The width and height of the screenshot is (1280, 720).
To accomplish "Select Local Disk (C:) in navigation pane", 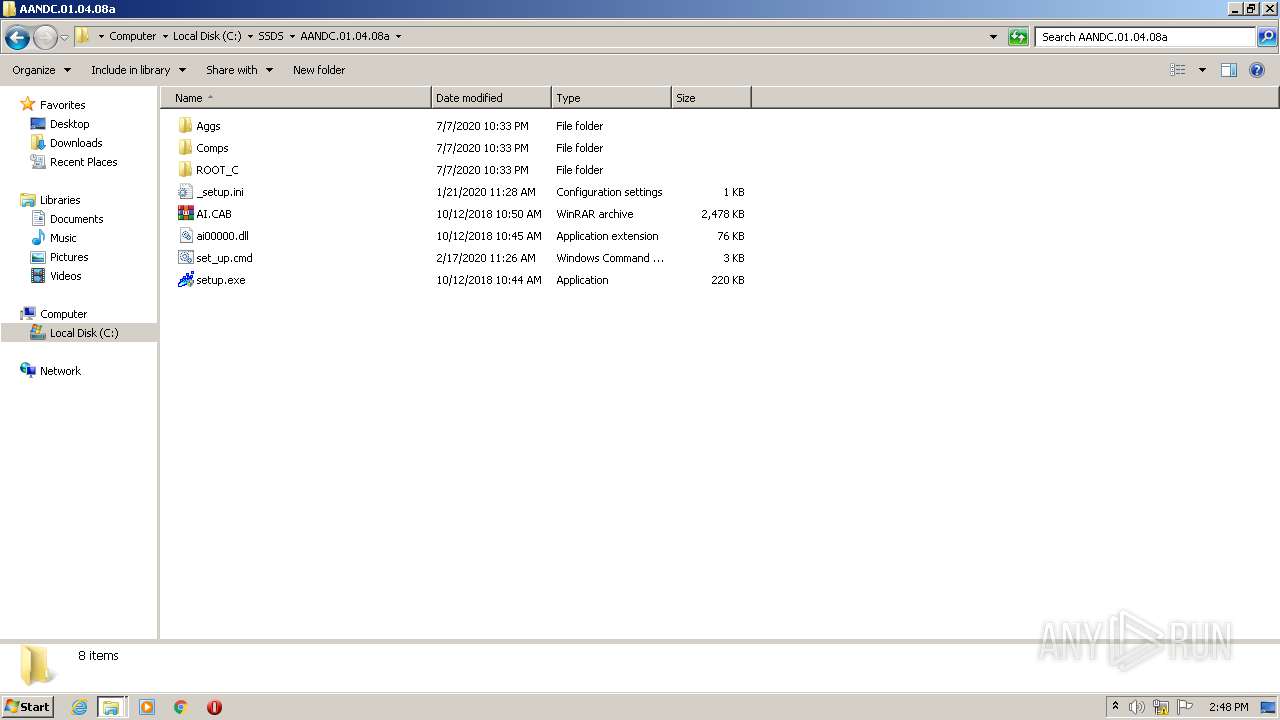I will [84, 333].
